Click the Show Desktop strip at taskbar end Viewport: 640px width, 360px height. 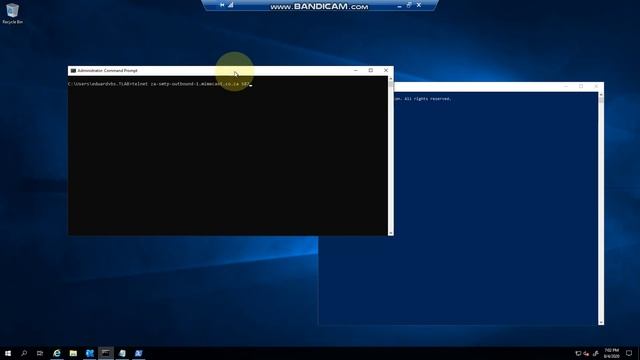tap(638, 353)
